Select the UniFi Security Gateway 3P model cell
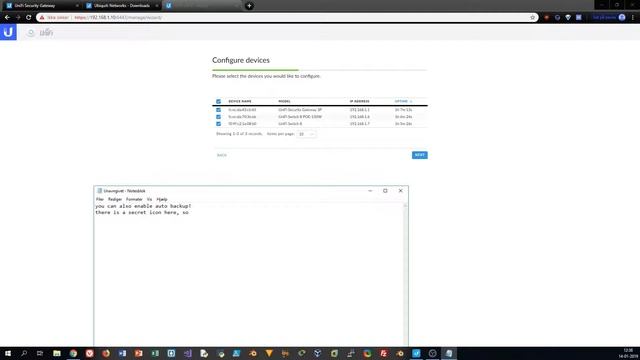 tap(300, 110)
